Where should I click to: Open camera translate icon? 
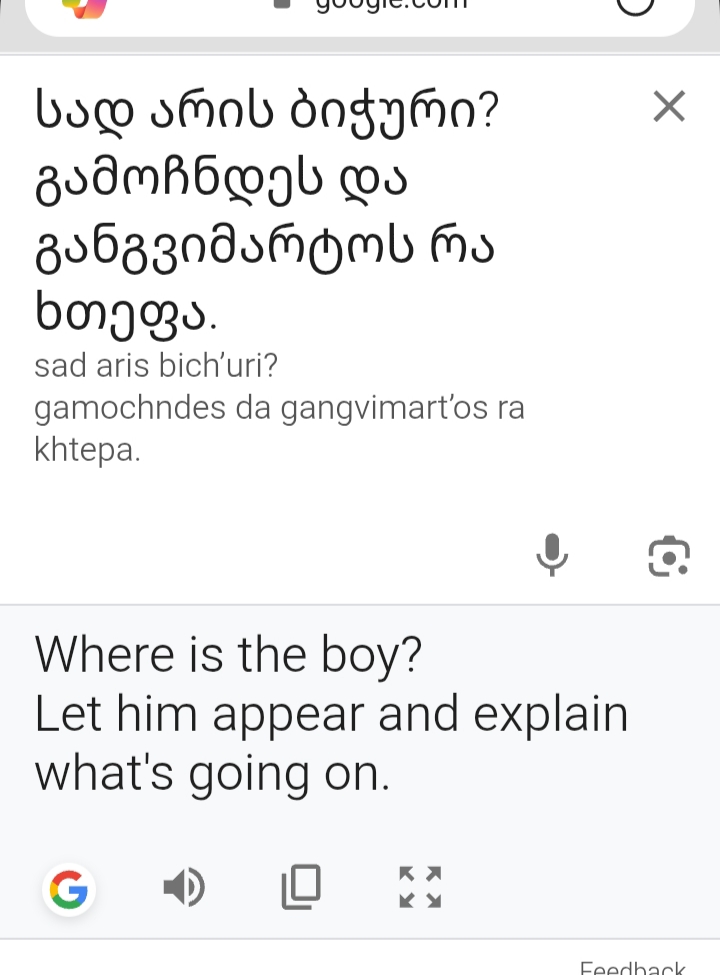(x=669, y=556)
